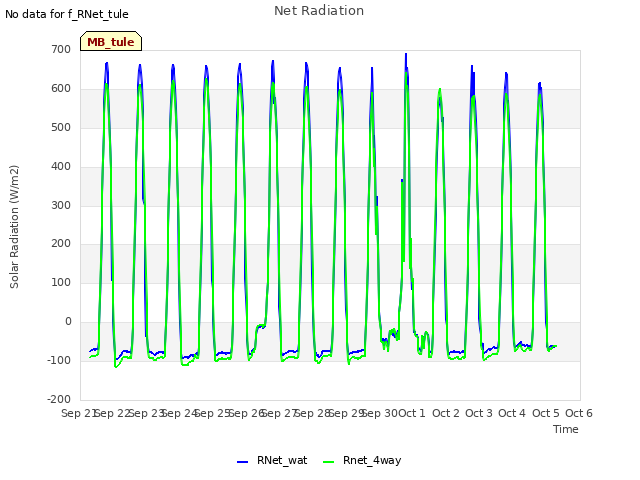The image size is (640, 480).
Task: Click the 700 y-axis tick label
Action: click(x=61, y=49)
